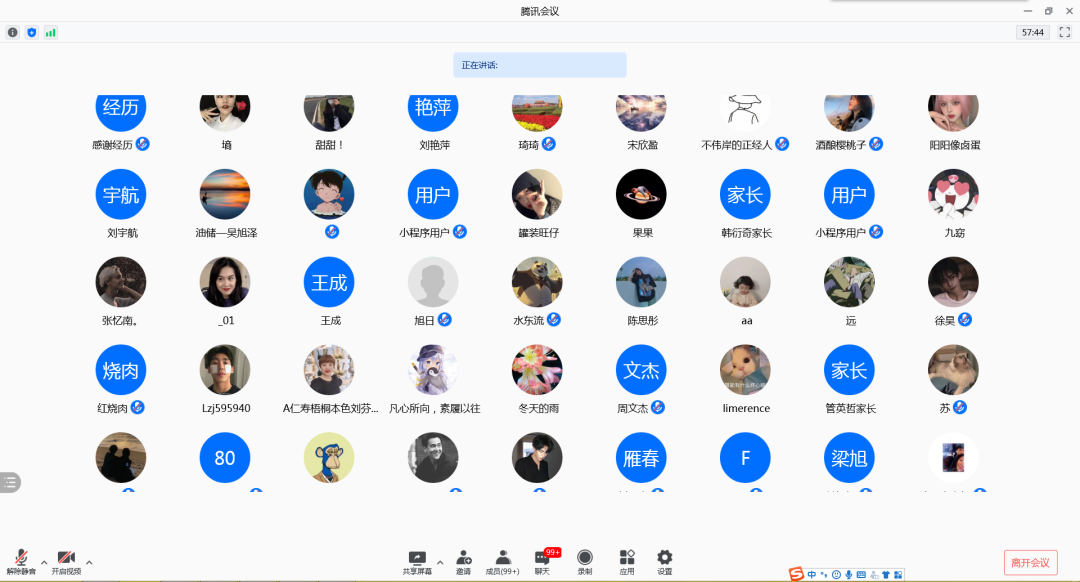Check the green network signal icon
Image resolution: width=1080 pixels, height=582 pixels.
(50, 32)
